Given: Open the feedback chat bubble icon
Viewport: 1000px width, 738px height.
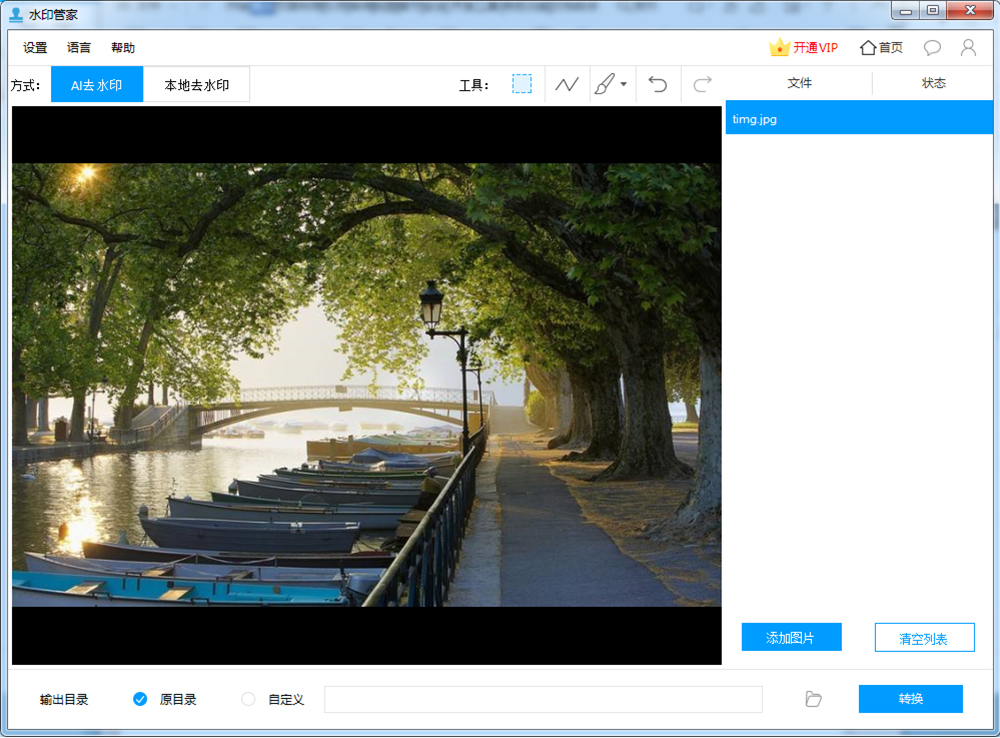Looking at the screenshot, I should (x=932, y=47).
